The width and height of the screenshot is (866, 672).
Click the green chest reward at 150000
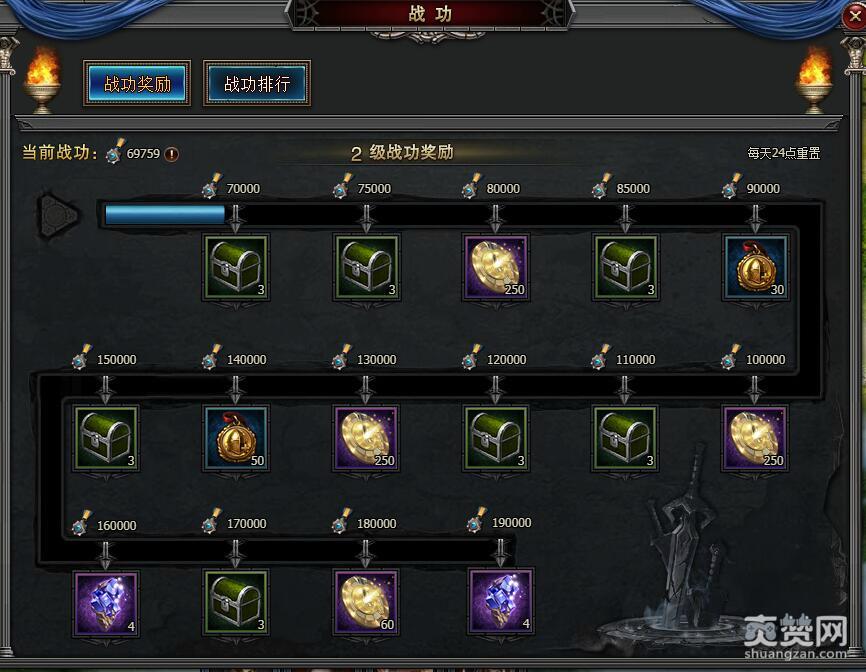(105, 438)
